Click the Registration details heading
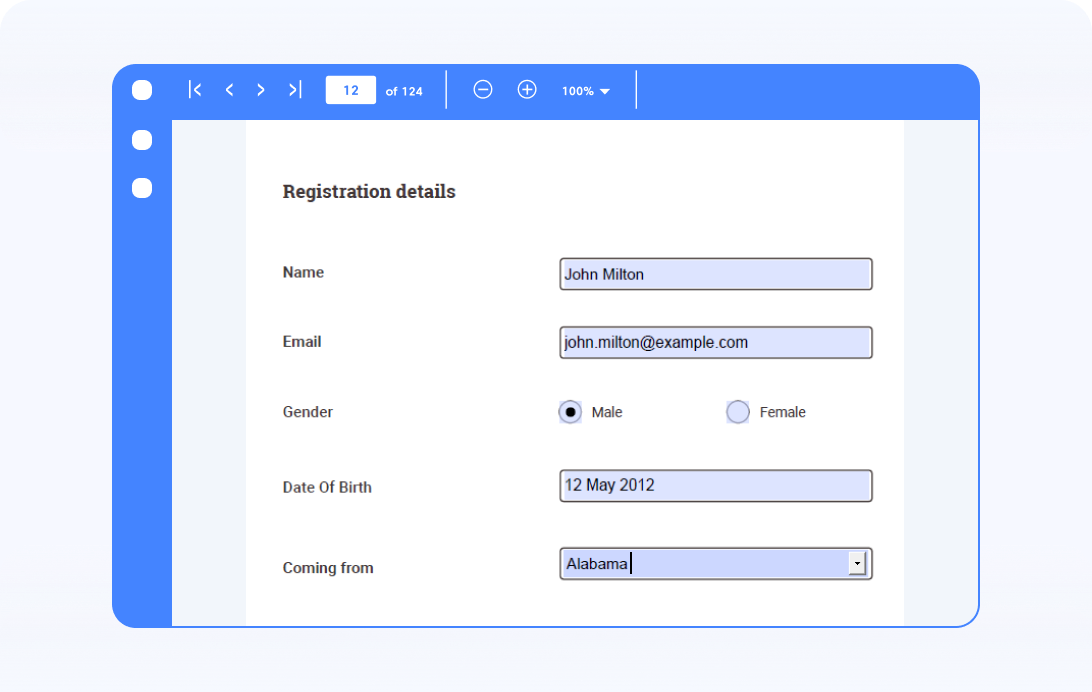This screenshot has width=1092, height=692. click(x=368, y=191)
